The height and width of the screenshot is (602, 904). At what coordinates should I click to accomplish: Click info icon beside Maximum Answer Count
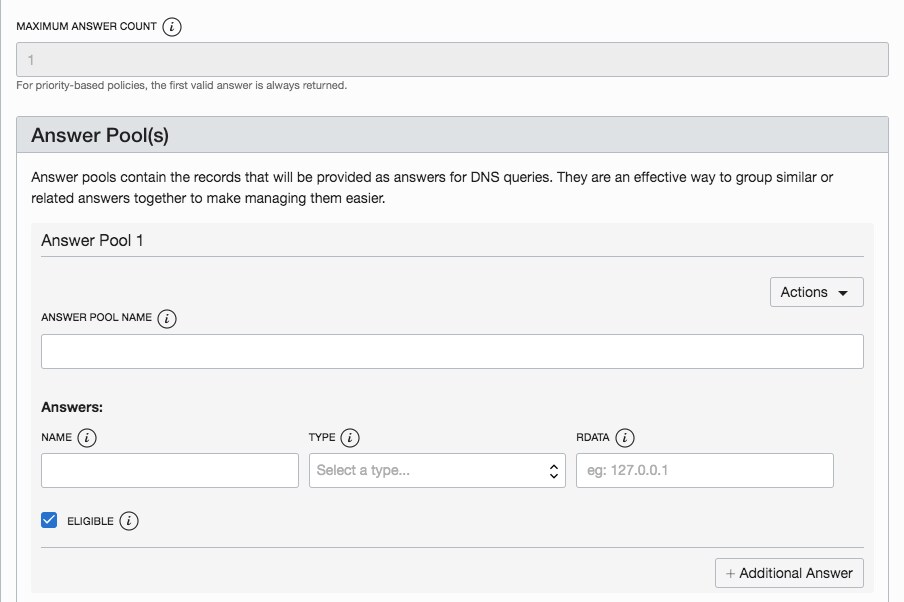172,27
